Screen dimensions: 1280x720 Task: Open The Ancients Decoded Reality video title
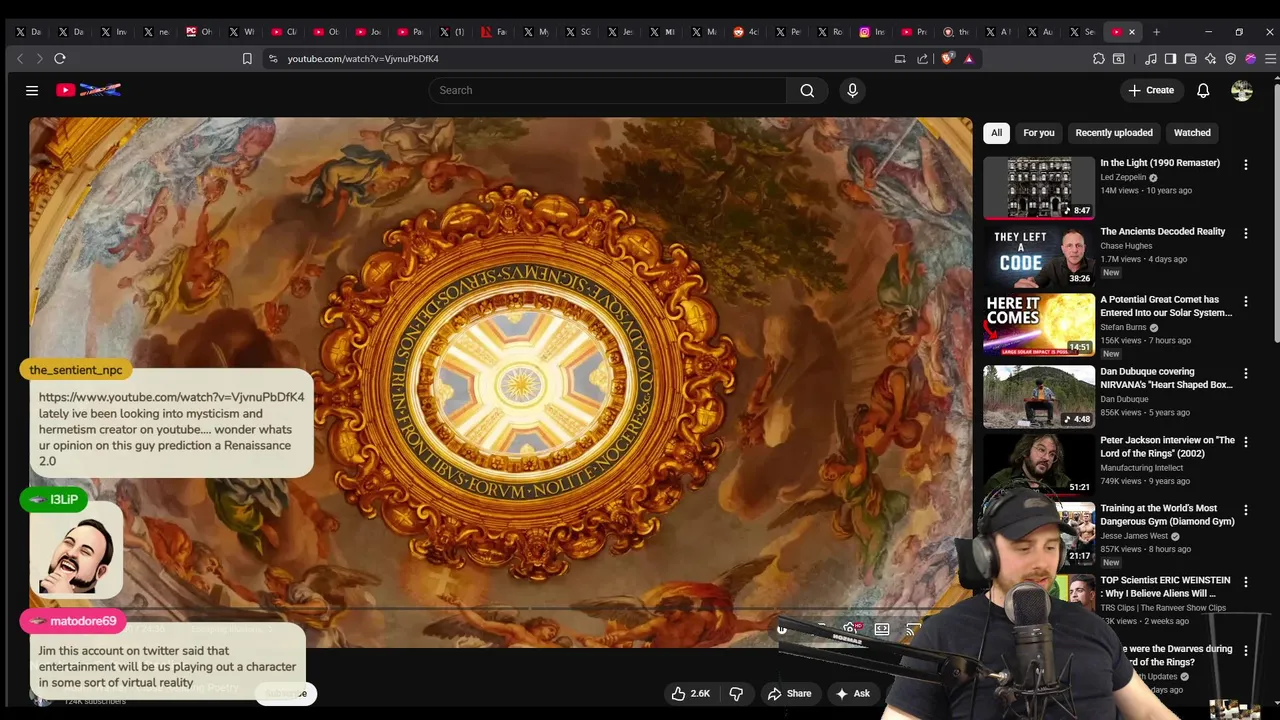(1162, 232)
